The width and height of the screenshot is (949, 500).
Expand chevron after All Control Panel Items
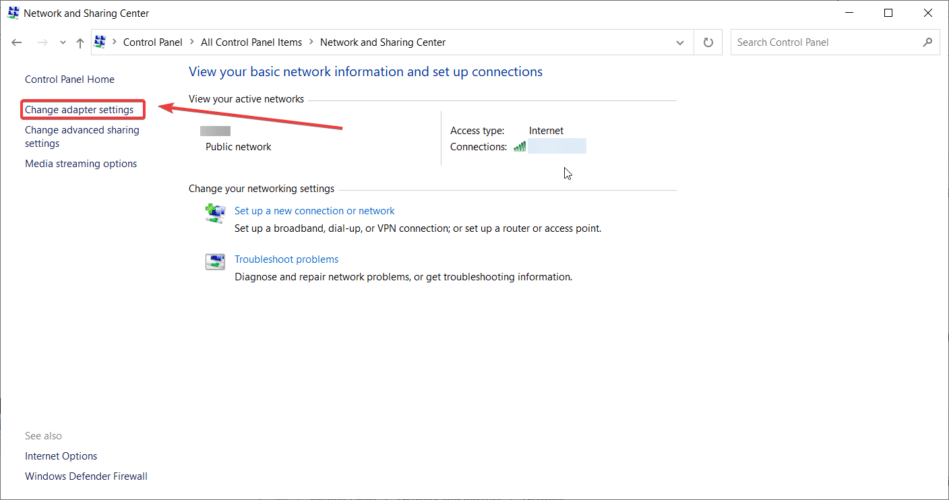pos(311,42)
